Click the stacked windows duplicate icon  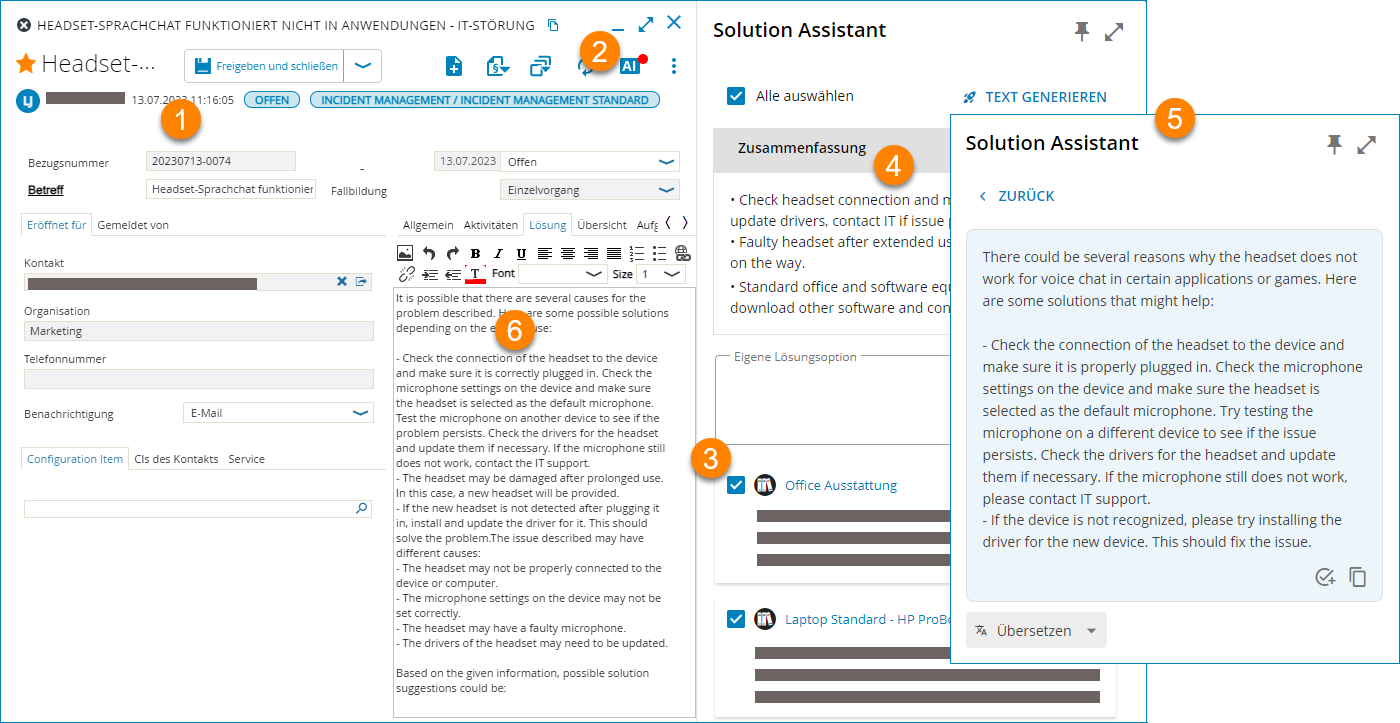tap(540, 66)
